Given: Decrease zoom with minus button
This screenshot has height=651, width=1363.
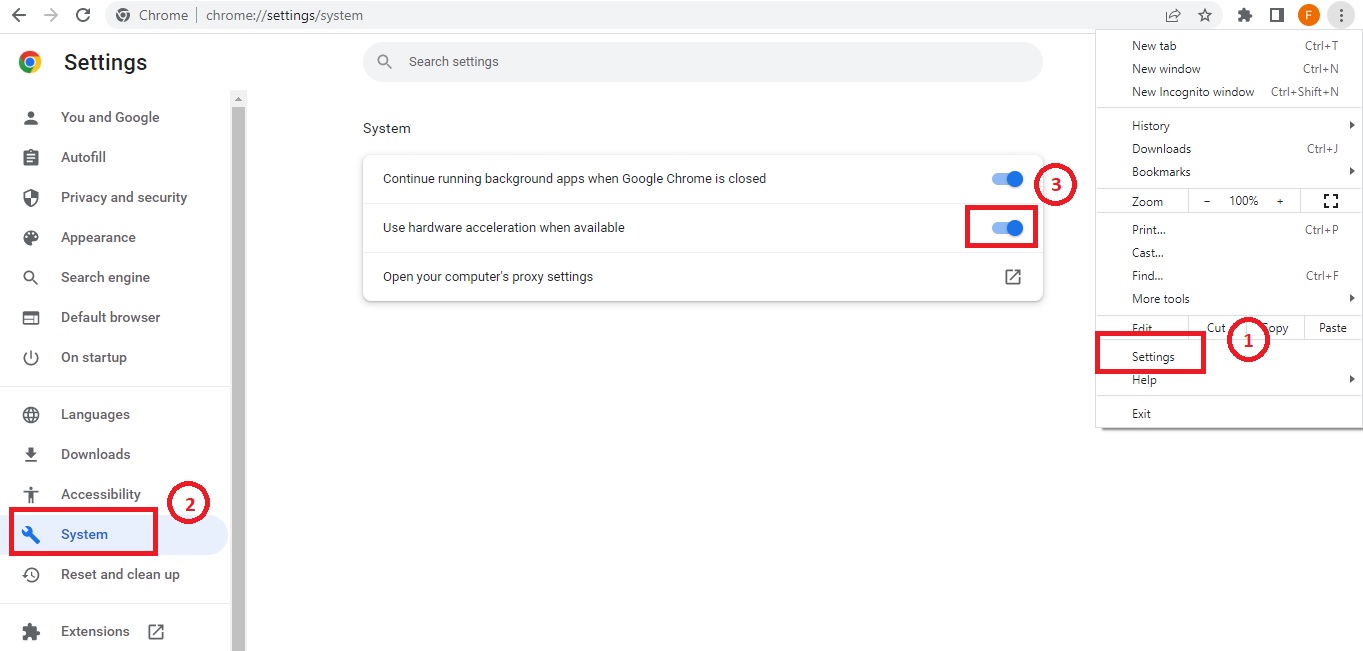Looking at the screenshot, I should tap(1207, 201).
